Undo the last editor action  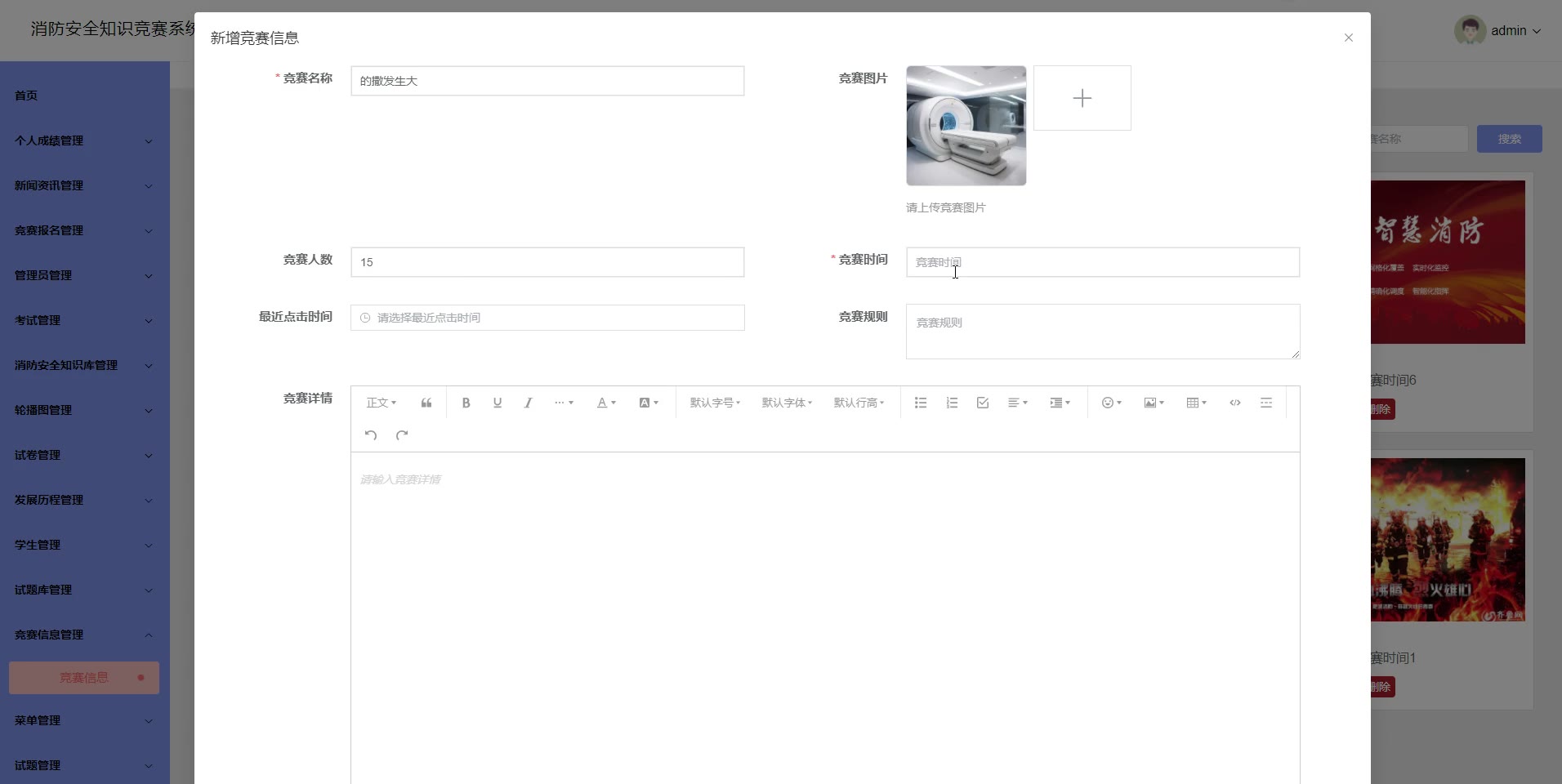pos(371,435)
